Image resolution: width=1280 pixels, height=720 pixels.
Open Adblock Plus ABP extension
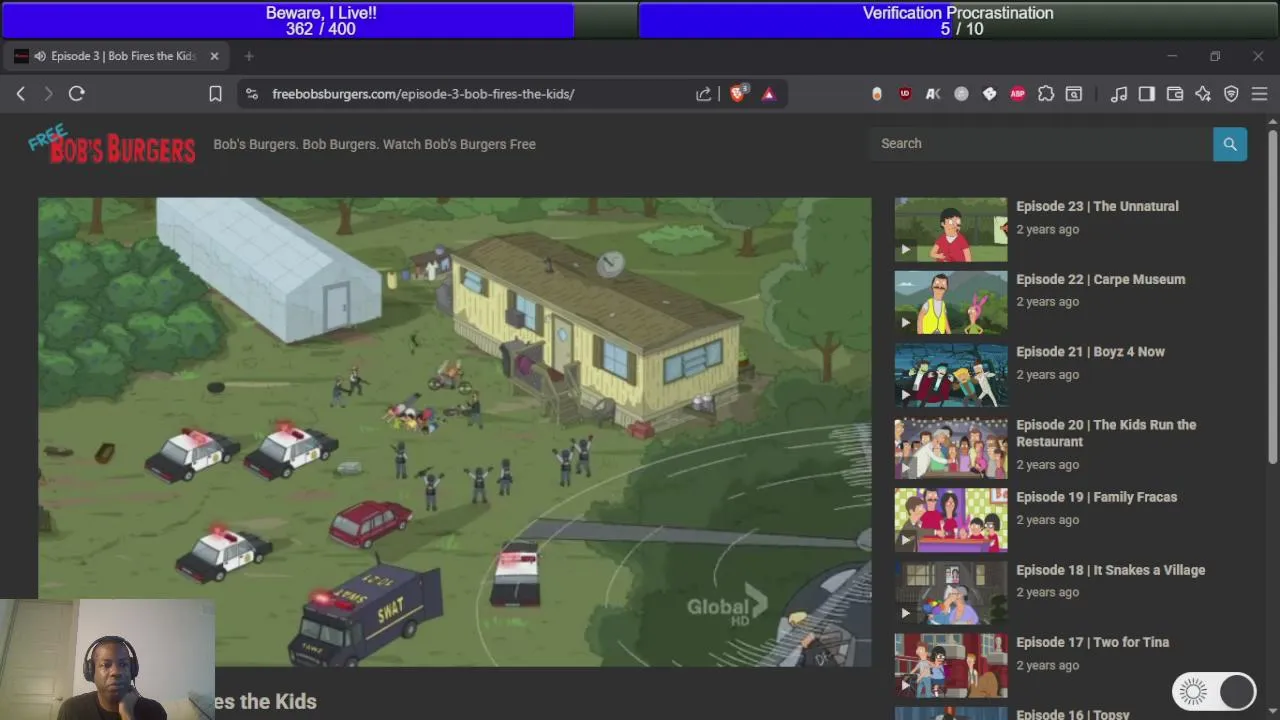1017,93
